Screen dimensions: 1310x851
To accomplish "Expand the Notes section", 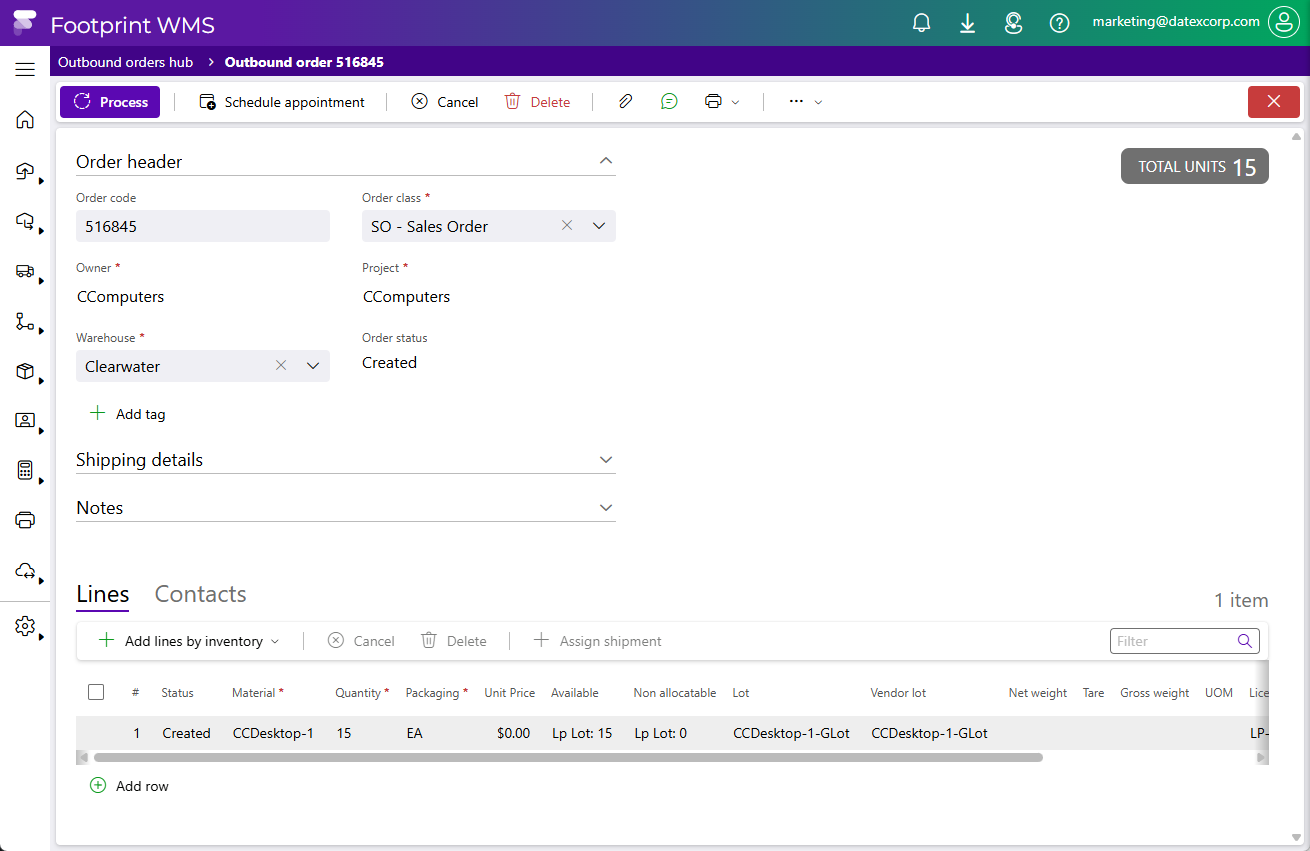I will tap(605, 508).
